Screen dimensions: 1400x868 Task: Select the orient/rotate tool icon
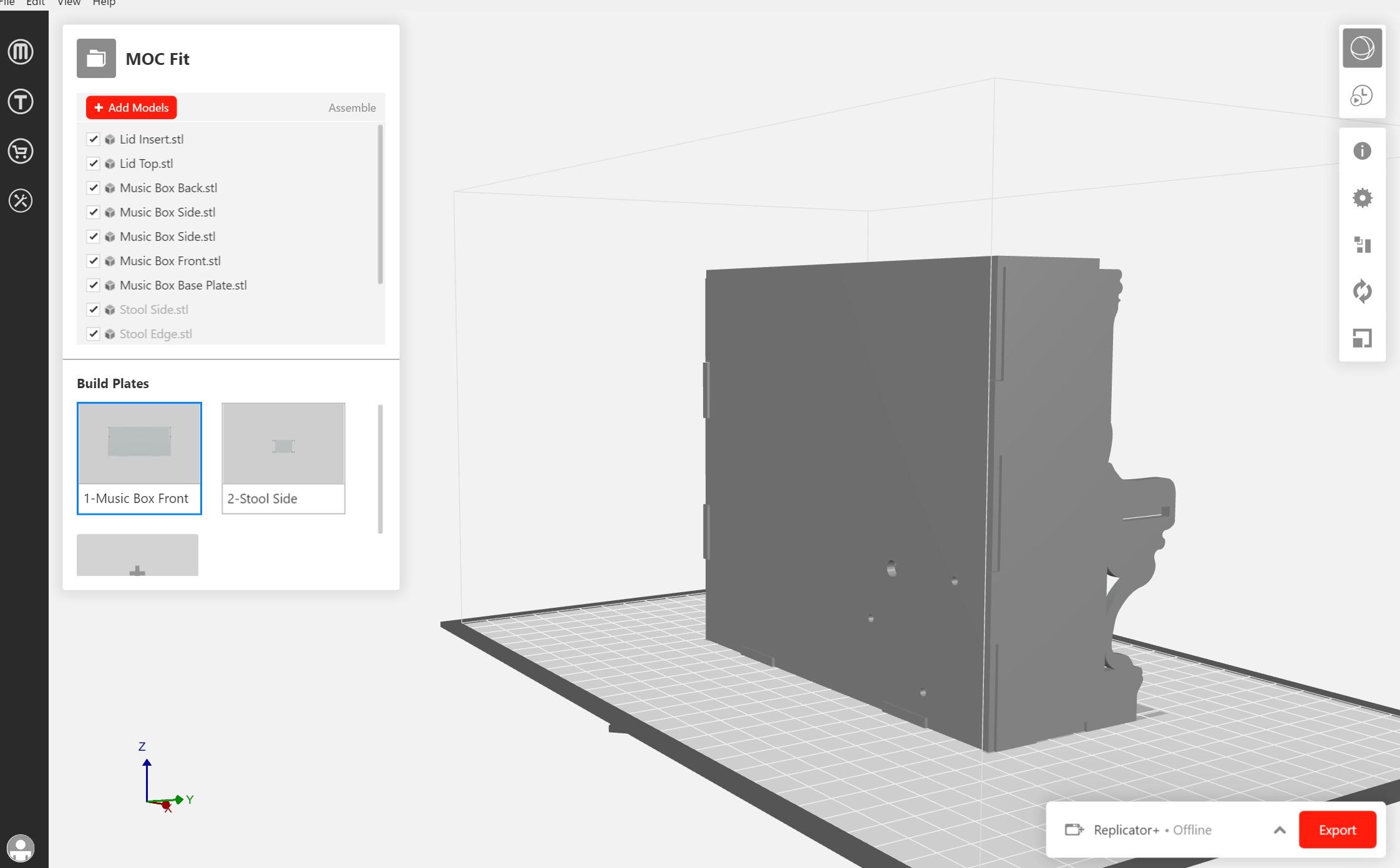1361,291
